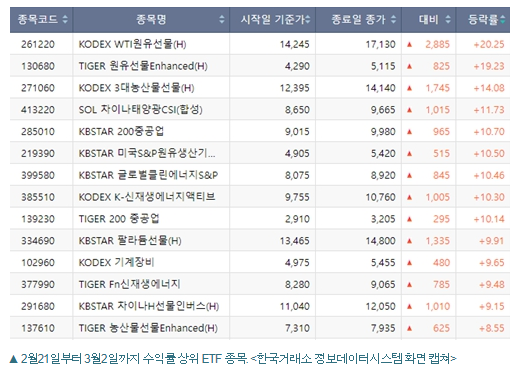519x369 pixels.
Task: Sort by 종목코드 column arrows
Action: point(65,19)
